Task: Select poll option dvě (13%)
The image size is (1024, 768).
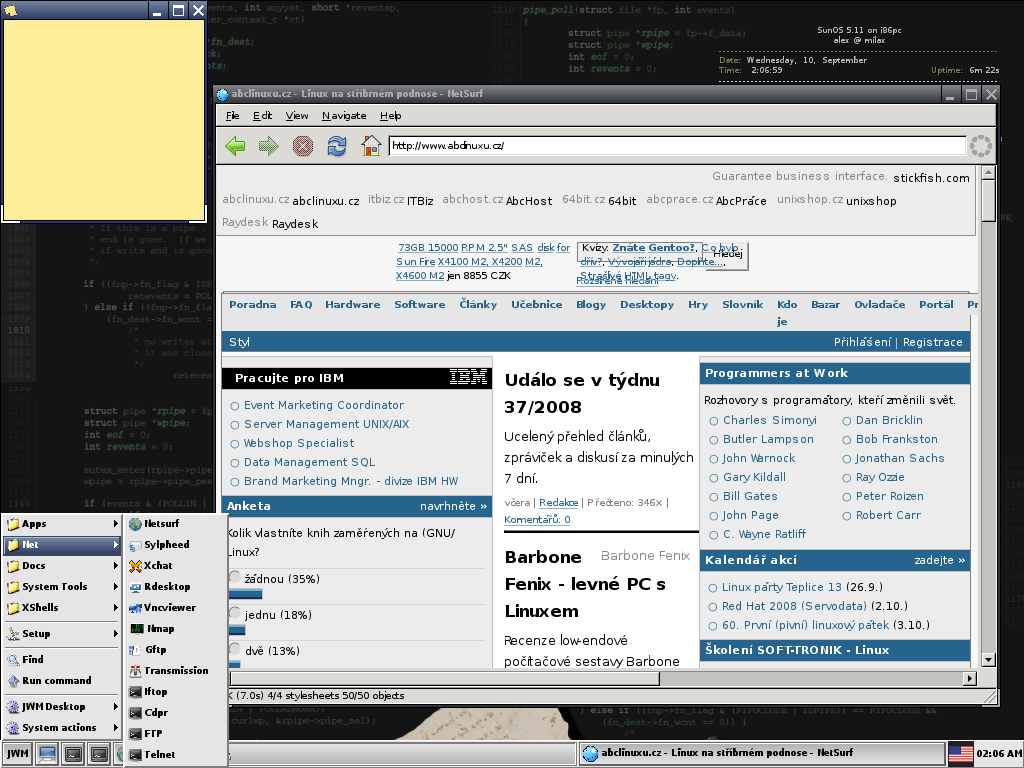Action: tap(234, 649)
